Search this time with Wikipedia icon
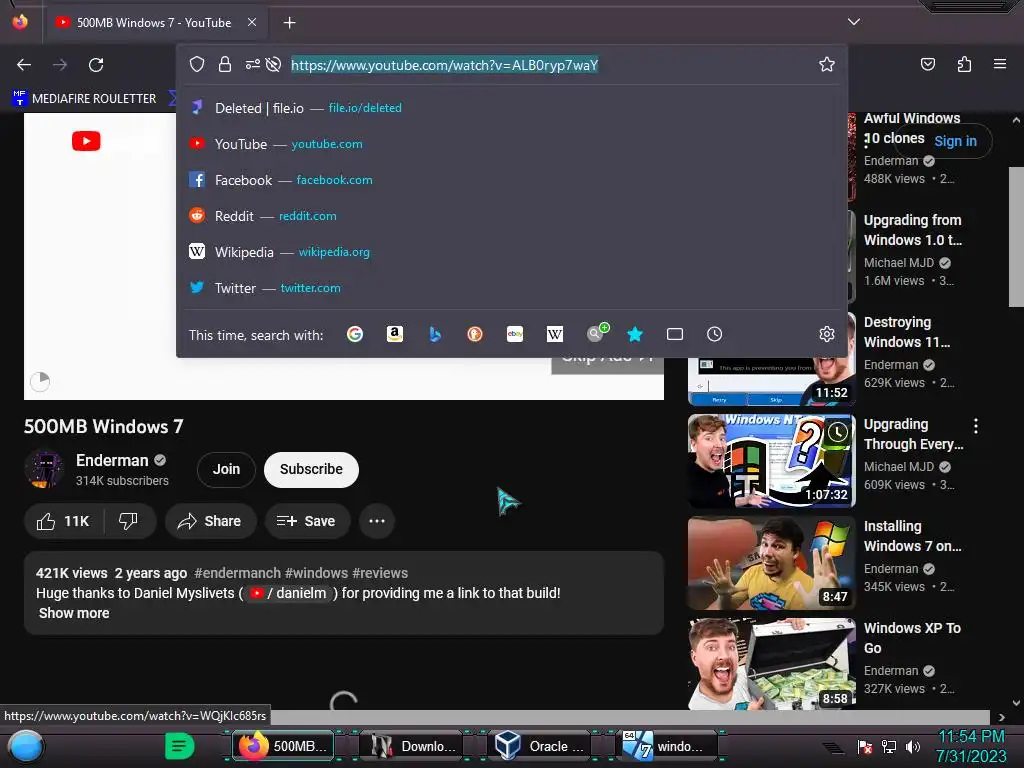The height and width of the screenshot is (768, 1024). [554, 334]
